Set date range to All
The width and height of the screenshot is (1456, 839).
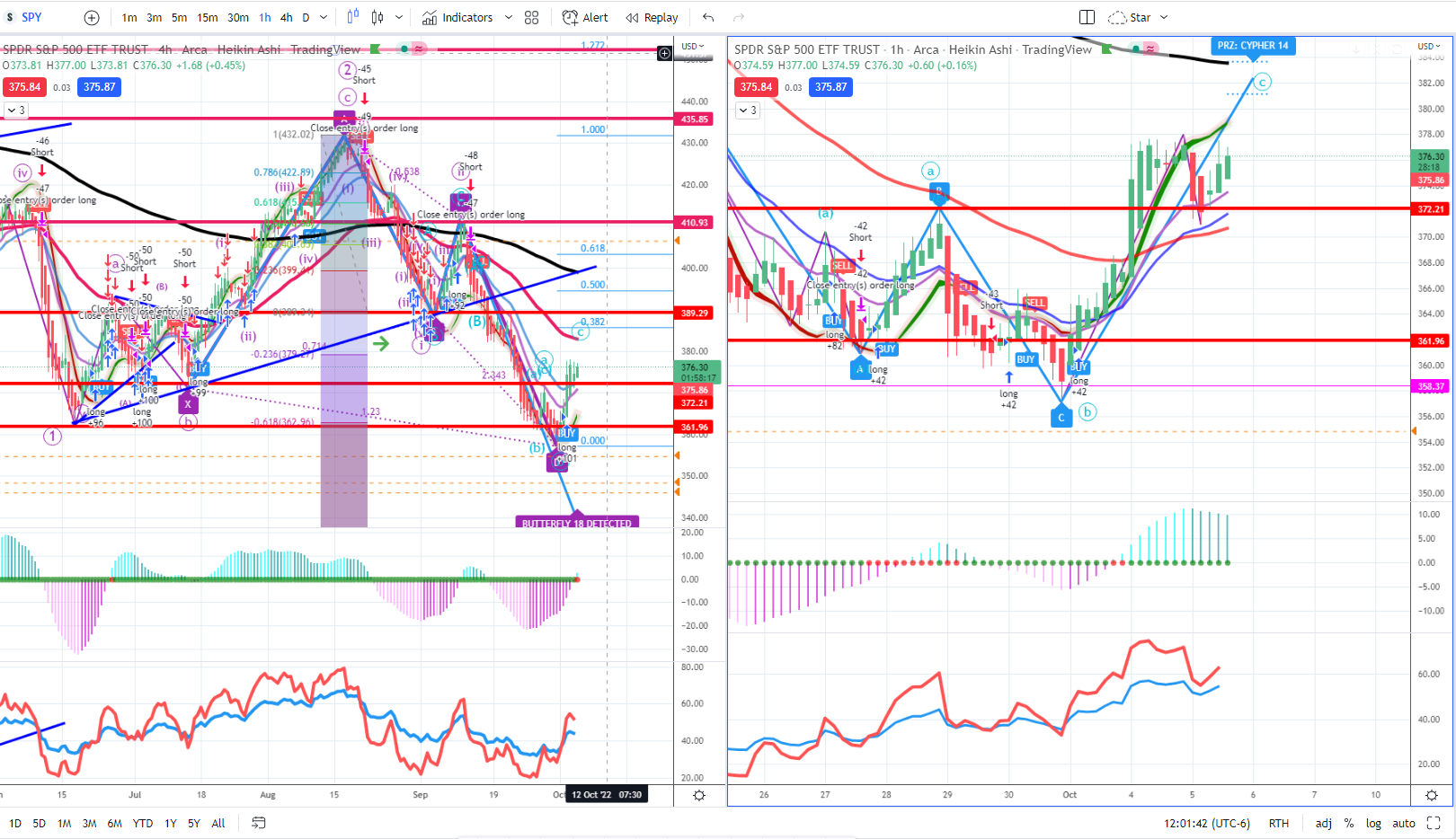point(218,823)
